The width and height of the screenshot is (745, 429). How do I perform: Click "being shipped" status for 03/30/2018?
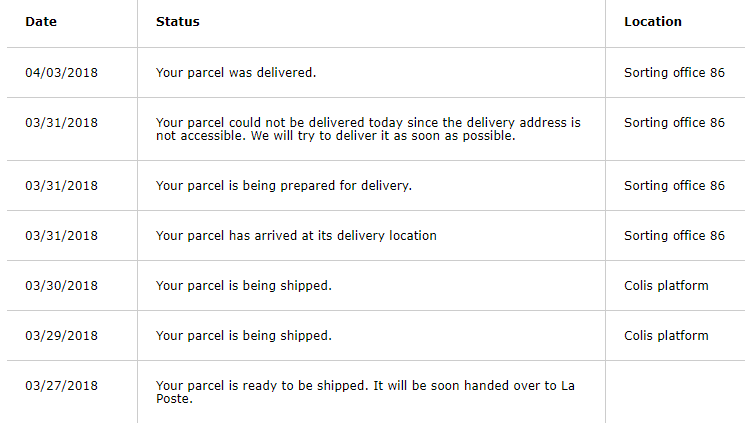(x=243, y=286)
